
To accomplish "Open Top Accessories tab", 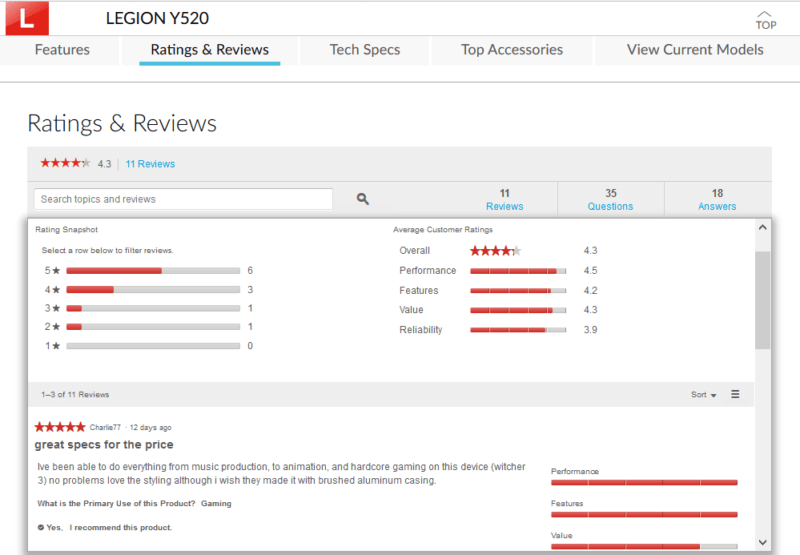I will [x=512, y=49].
